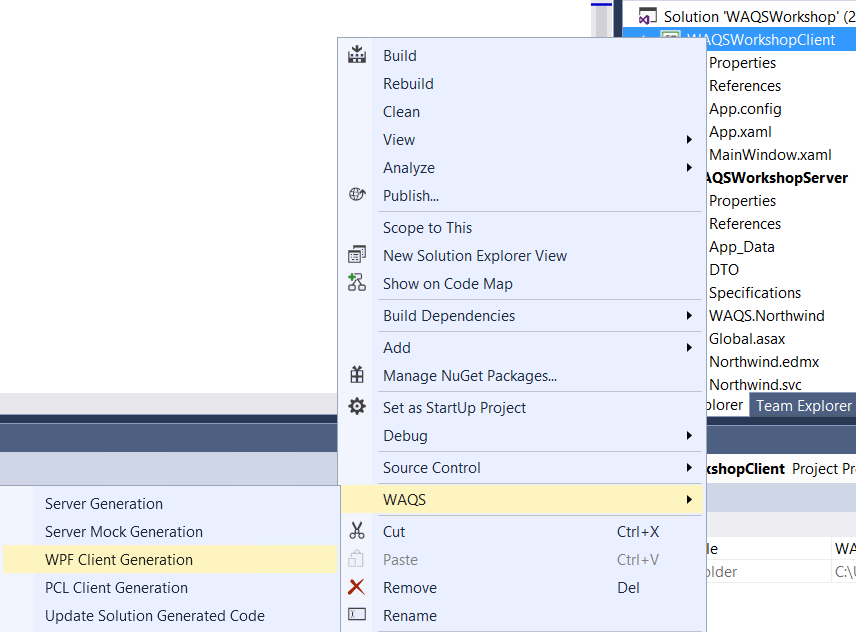Choose Remove from the context menu
Image resolution: width=856 pixels, height=632 pixels.
[x=522, y=588]
